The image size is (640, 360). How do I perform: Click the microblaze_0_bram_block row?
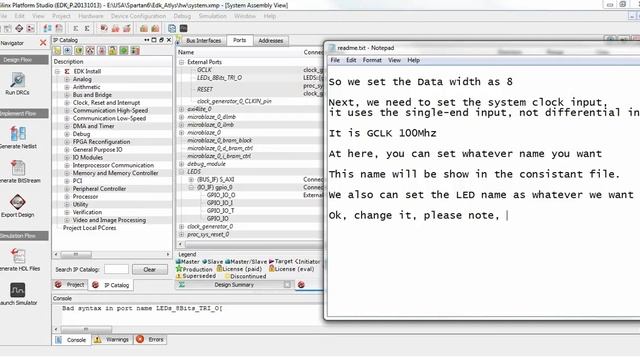[x=220, y=140]
